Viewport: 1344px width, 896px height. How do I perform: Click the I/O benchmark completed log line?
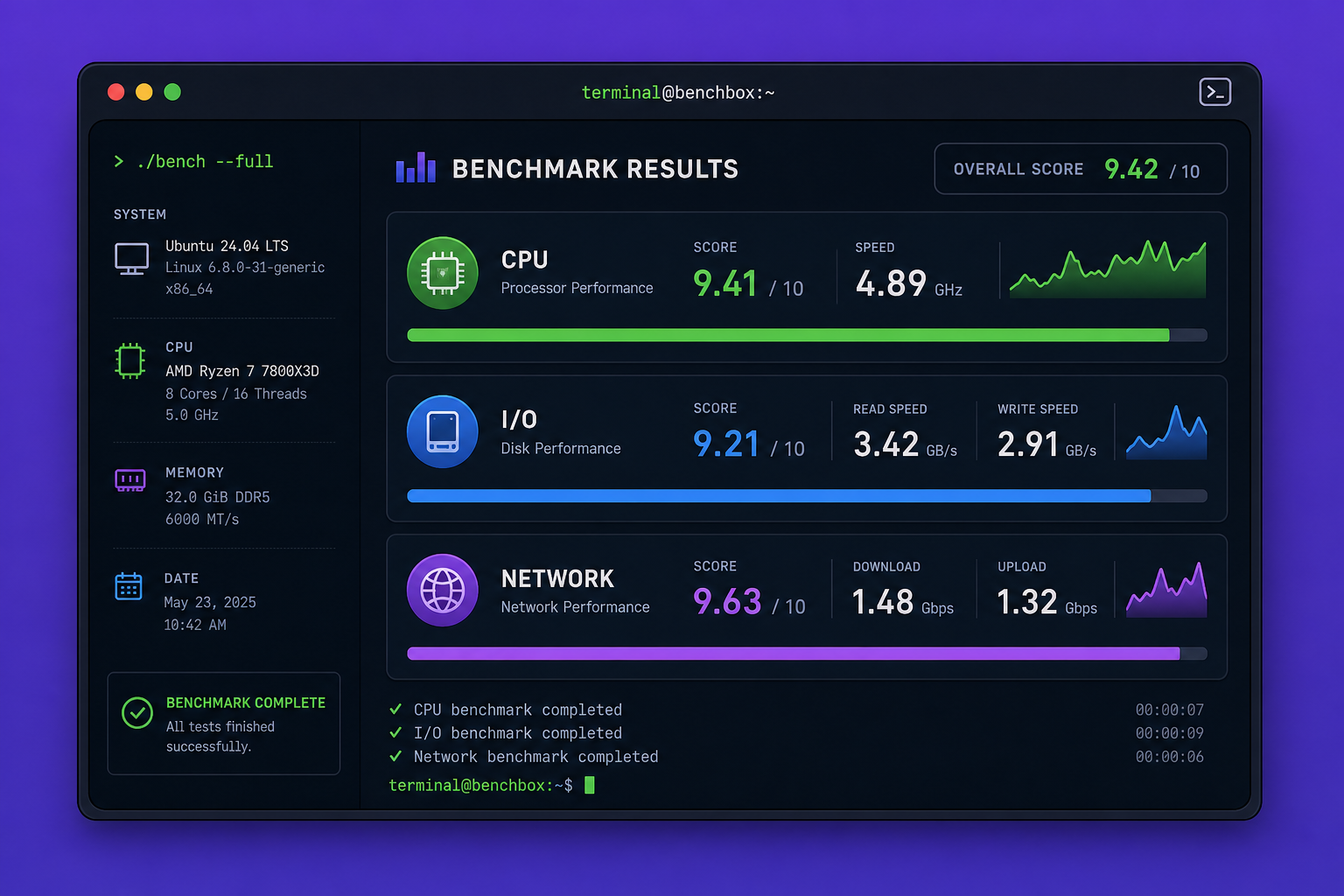[518, 733]
